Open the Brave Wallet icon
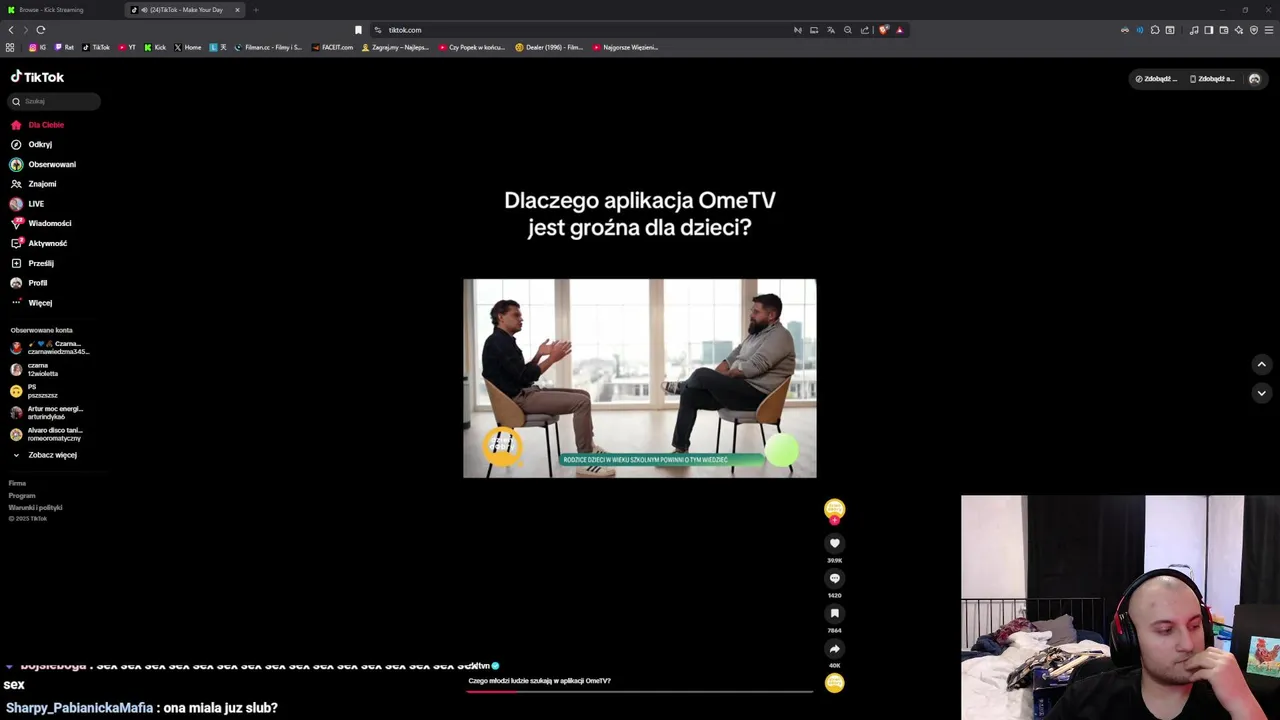 pyautogui.click(x=1223, y=30)
